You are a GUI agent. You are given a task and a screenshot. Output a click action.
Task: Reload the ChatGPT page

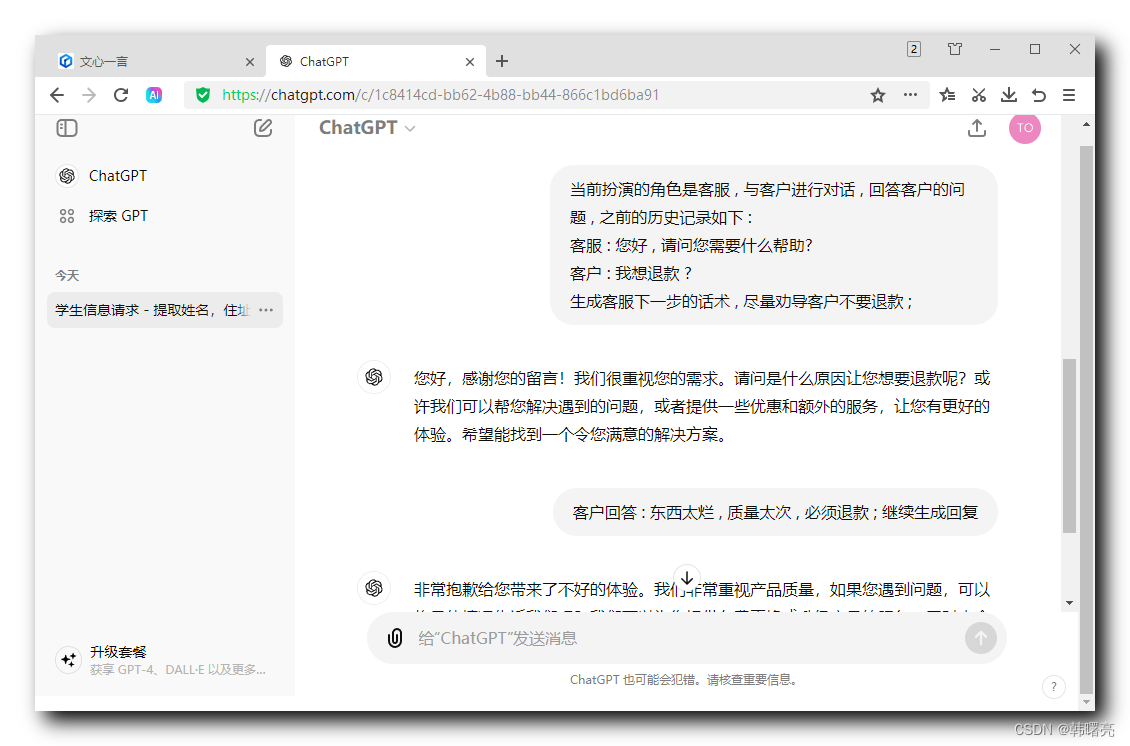coord(121,95)
